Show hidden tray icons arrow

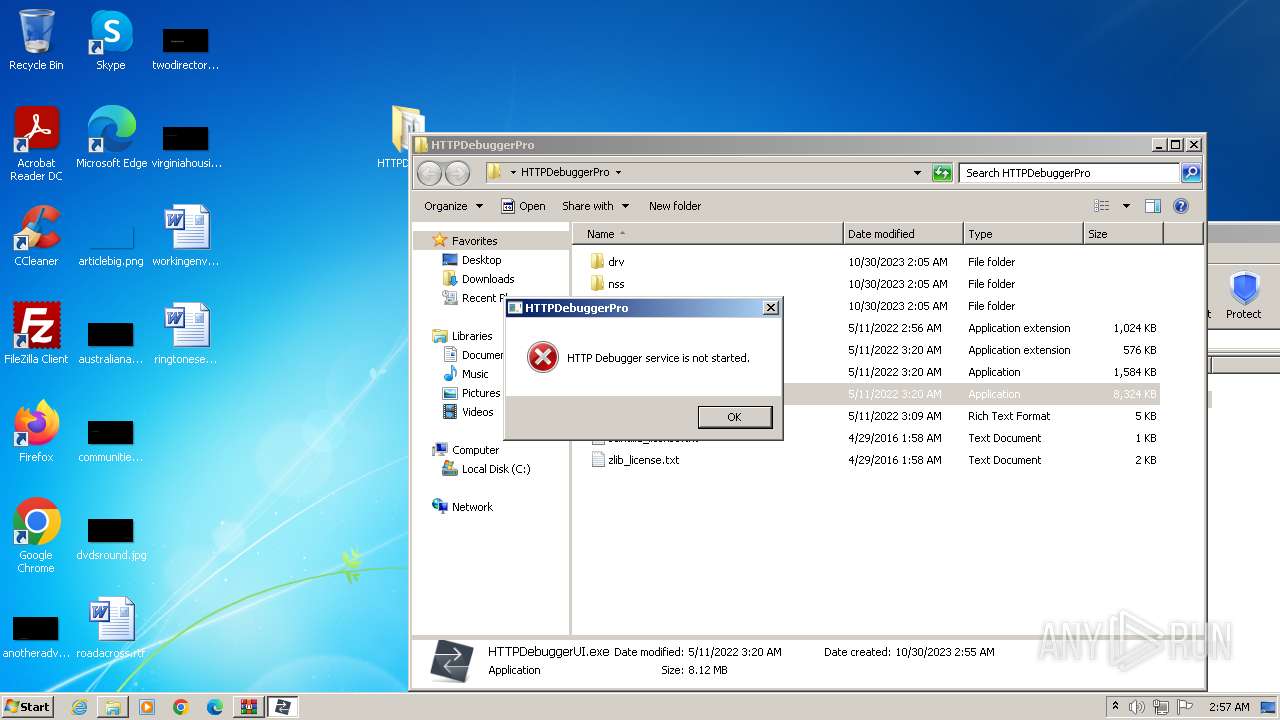click(1115, 707)
